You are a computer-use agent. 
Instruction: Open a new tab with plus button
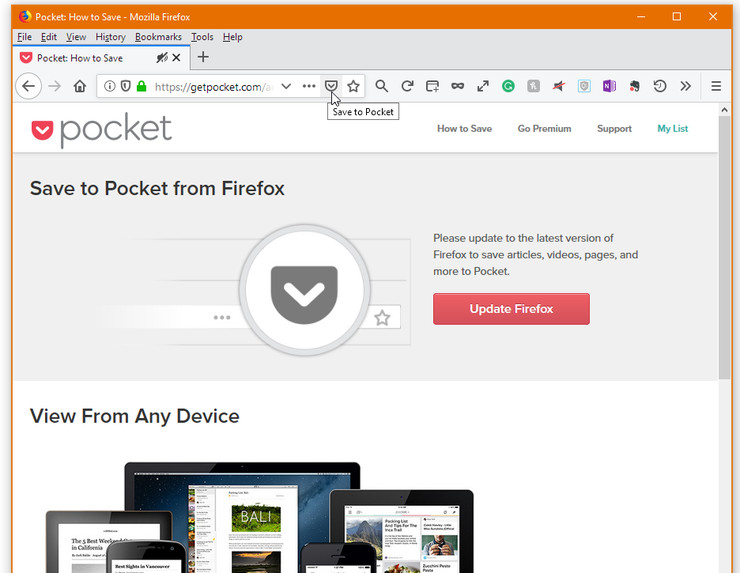(203, 57)
